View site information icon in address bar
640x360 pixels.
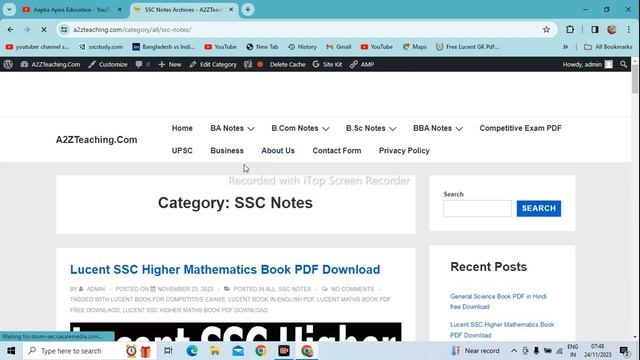[x=64, y=29]
